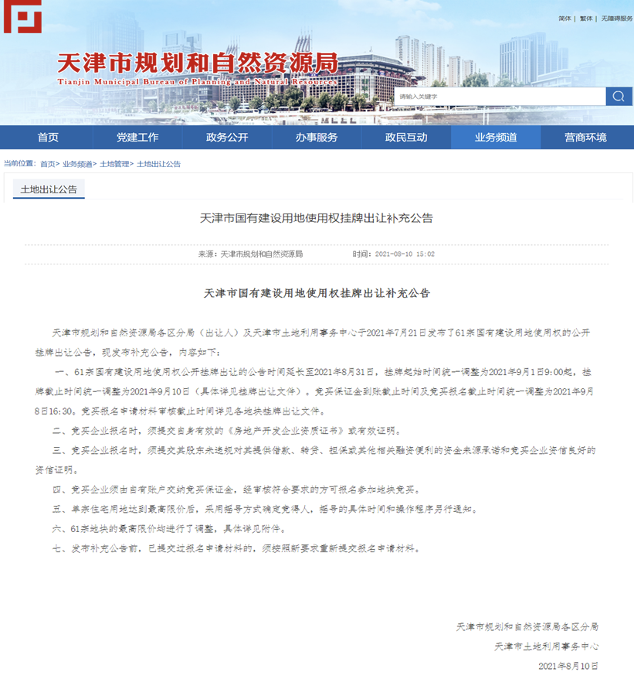Open 无障碍服务 accessibility service
The width and height of the screenshot is (634, 680).
pos(617,19)
